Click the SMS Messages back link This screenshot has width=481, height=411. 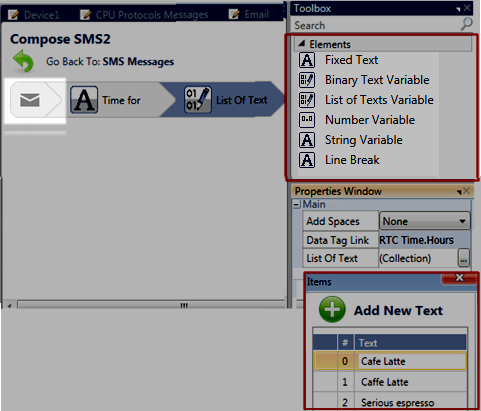[x=138, y=62]
